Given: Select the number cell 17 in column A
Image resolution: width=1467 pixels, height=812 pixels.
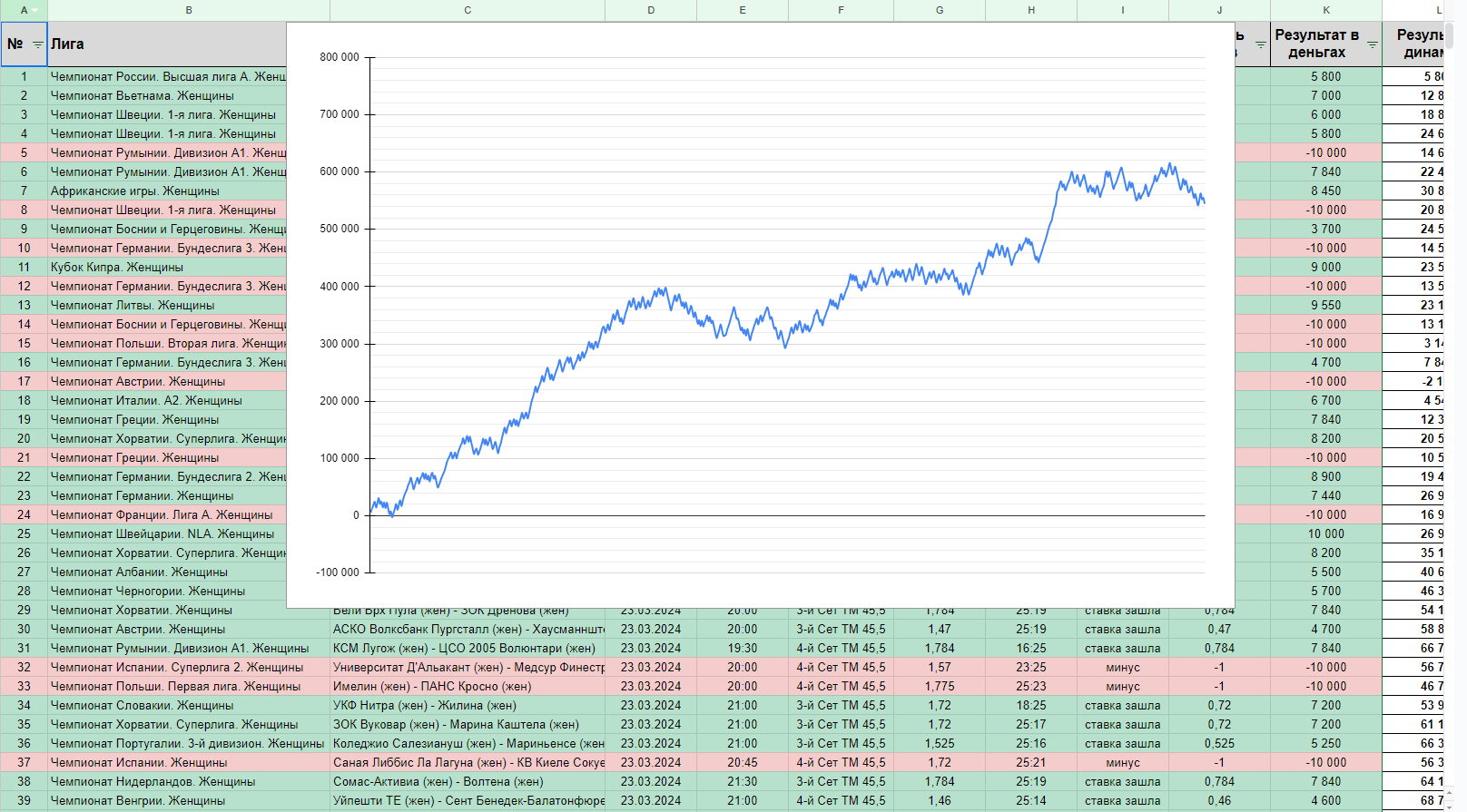Looking at the screenshot, I should (24, 381).
